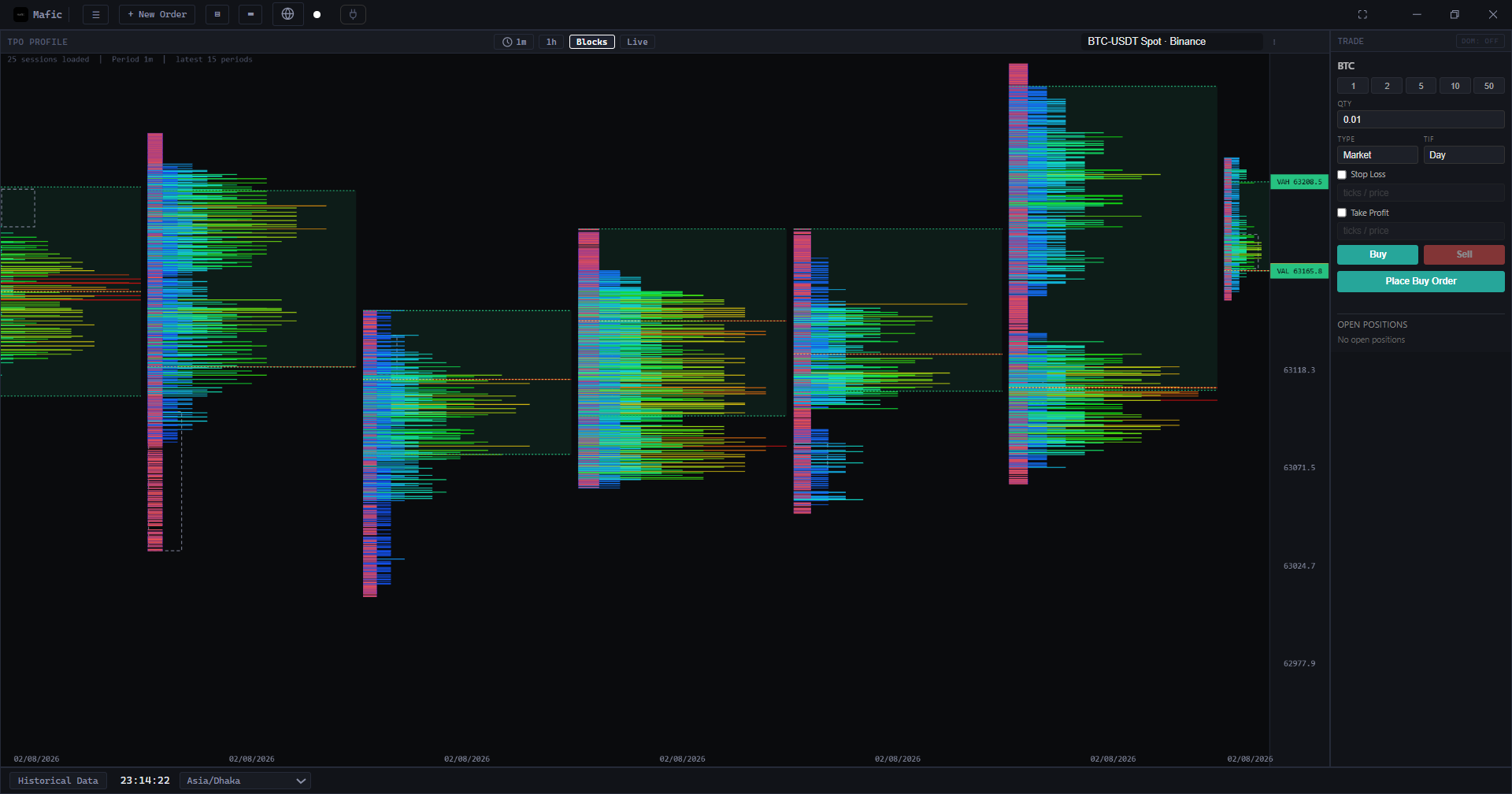This screenshot has width=1512, height=794.
Task: Click the VAL 63165.8 price label
Action: pyautogui.click(x=1299, y=271)
